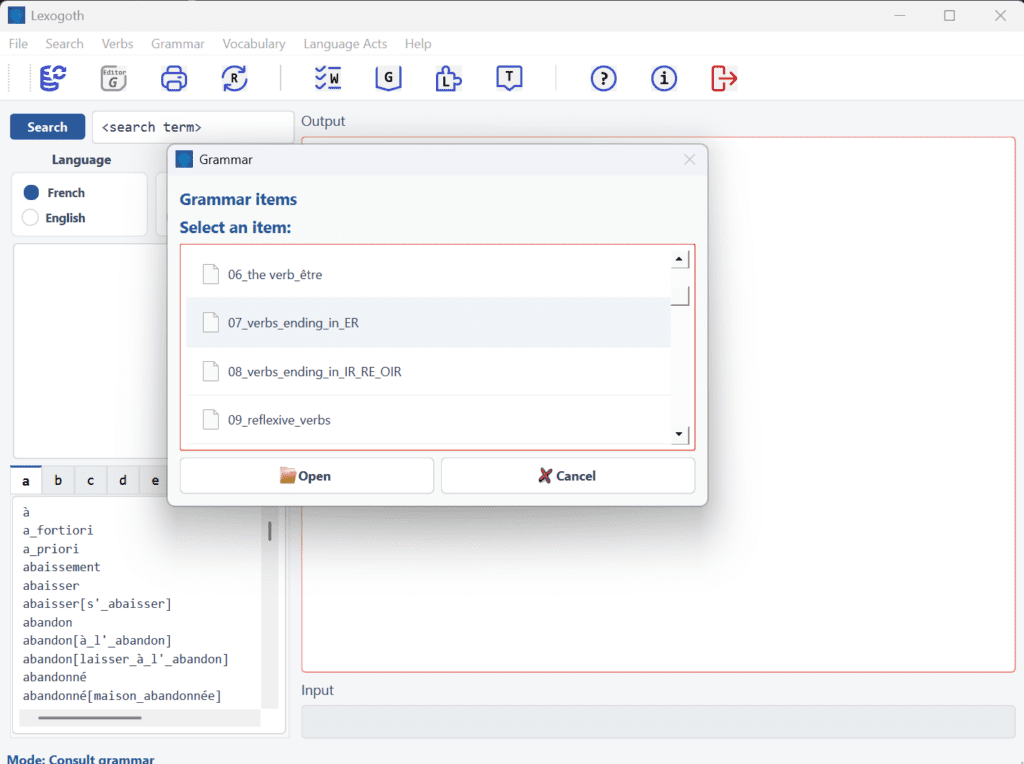Click file icon beside 08_verbs_ending_in_IR_RE_OIR

pyautogui.click(x=211, y=372)
